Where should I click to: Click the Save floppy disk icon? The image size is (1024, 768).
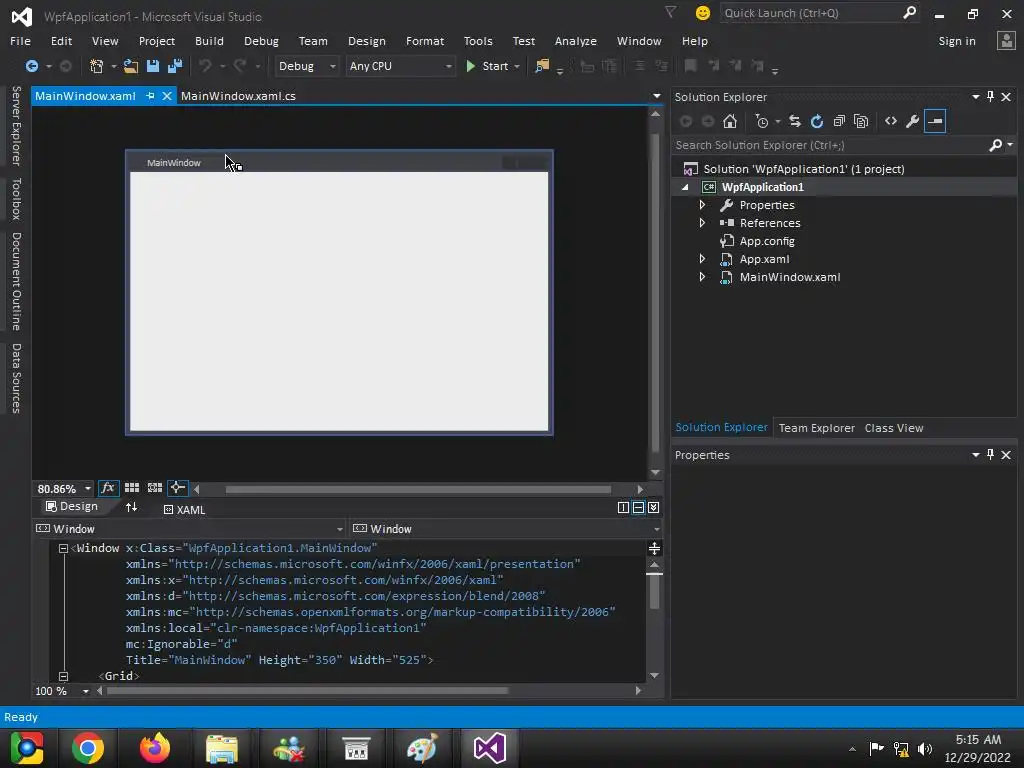(x=153, y=66)
